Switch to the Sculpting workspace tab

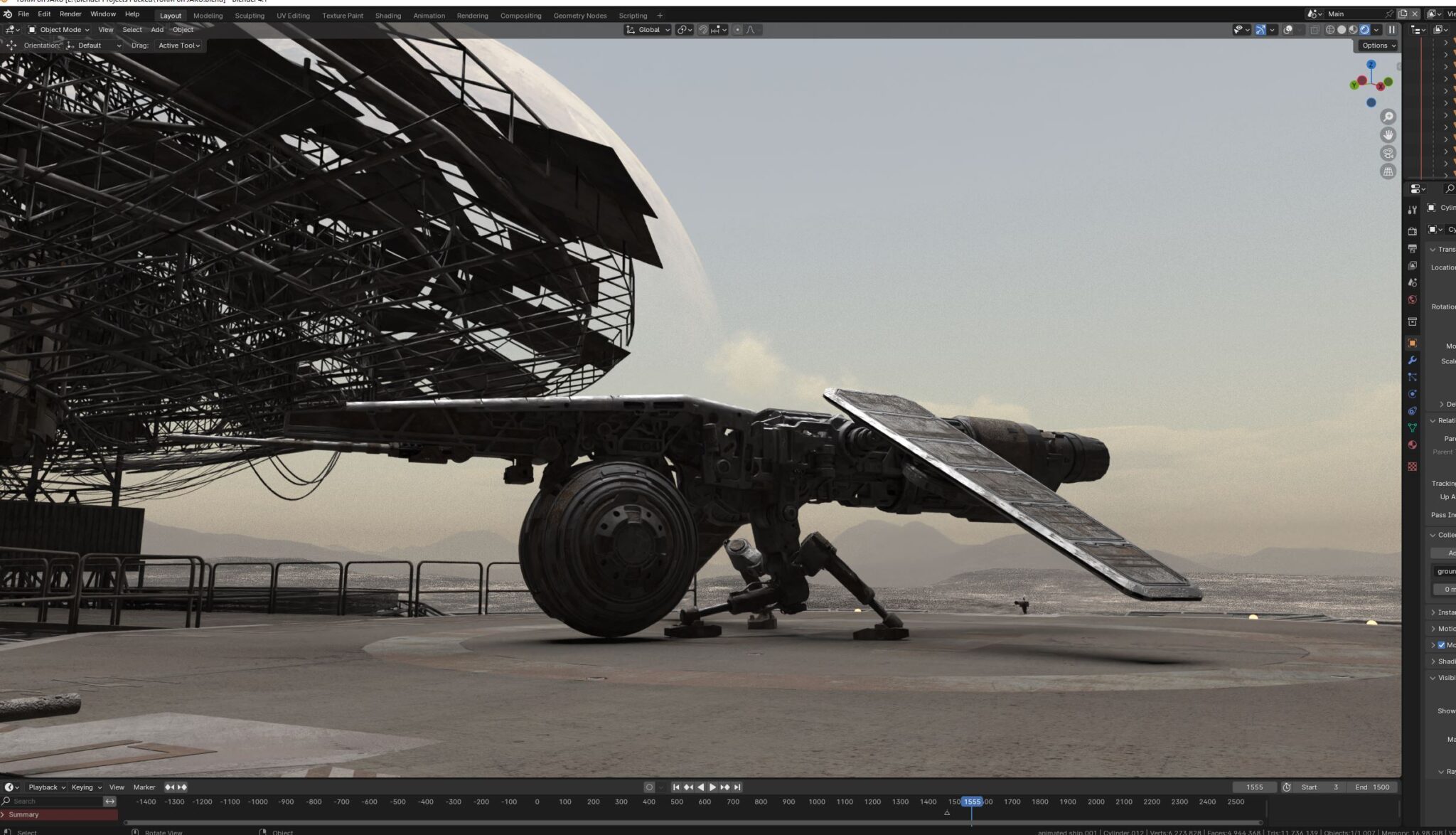click(250, 16)
